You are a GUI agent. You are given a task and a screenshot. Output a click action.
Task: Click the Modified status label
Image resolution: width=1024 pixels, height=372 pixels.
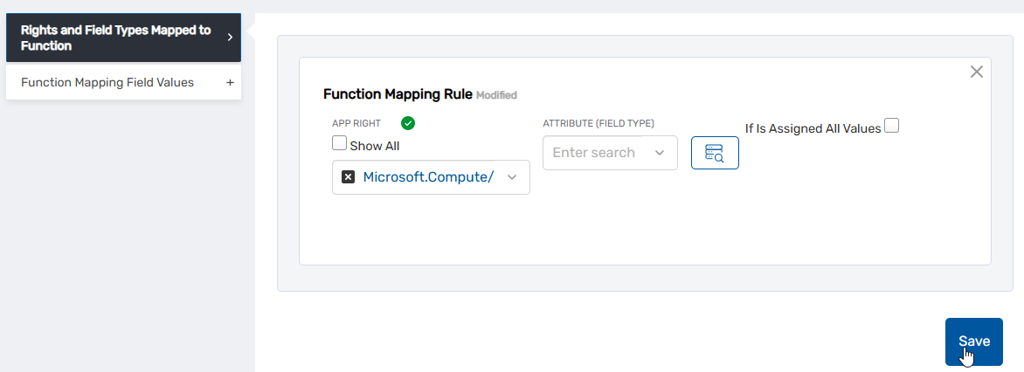[x=496, y=95]
